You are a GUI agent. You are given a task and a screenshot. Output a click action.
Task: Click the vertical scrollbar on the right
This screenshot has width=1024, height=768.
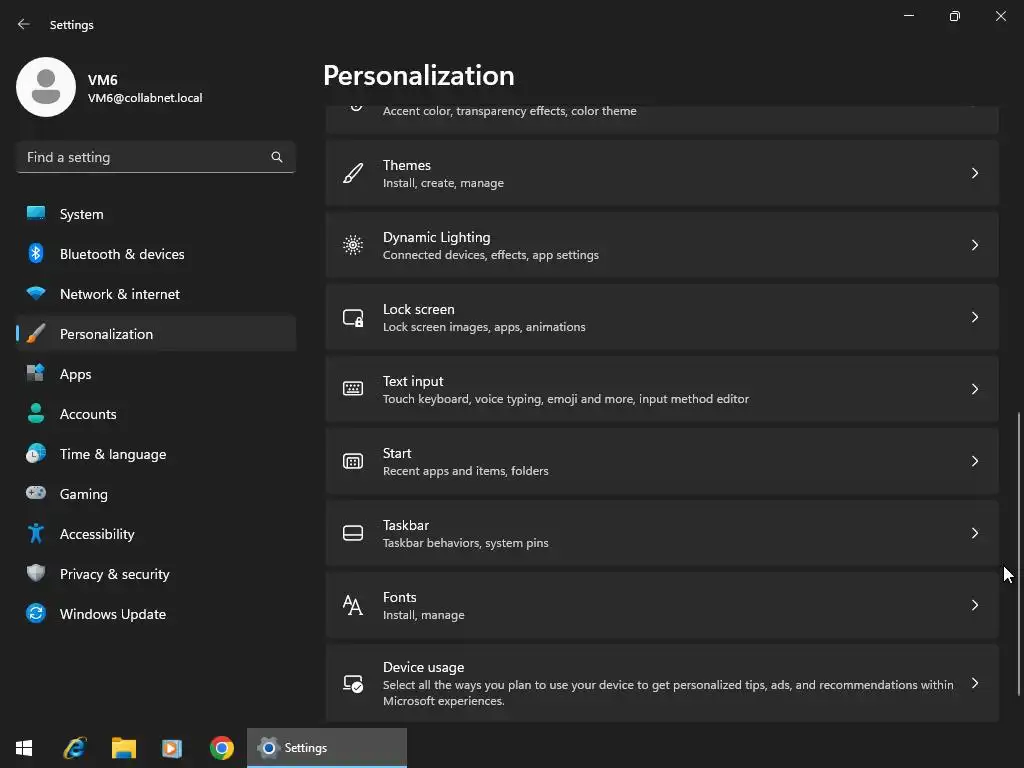coord(1018,554)
